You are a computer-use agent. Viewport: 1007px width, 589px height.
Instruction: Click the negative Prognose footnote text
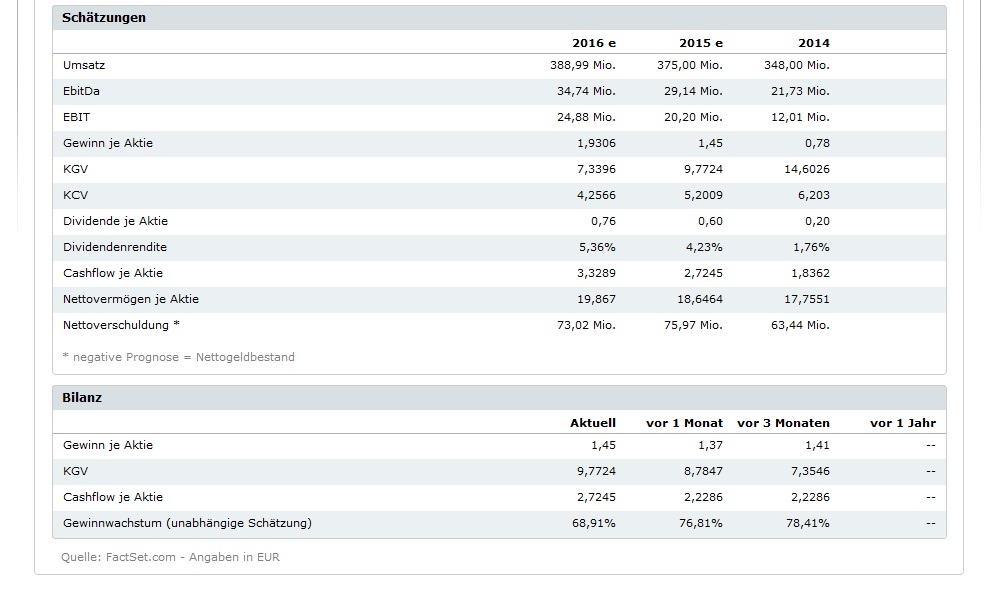click(178, 357)
